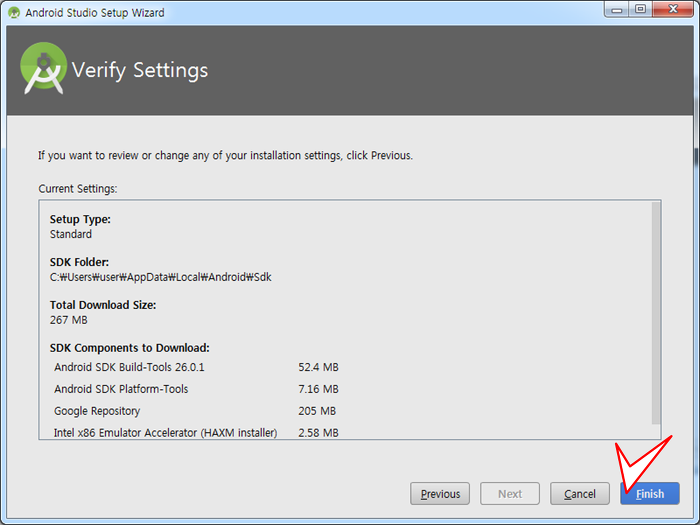Click the 'Verify Settings' heading

click(140, 71)
